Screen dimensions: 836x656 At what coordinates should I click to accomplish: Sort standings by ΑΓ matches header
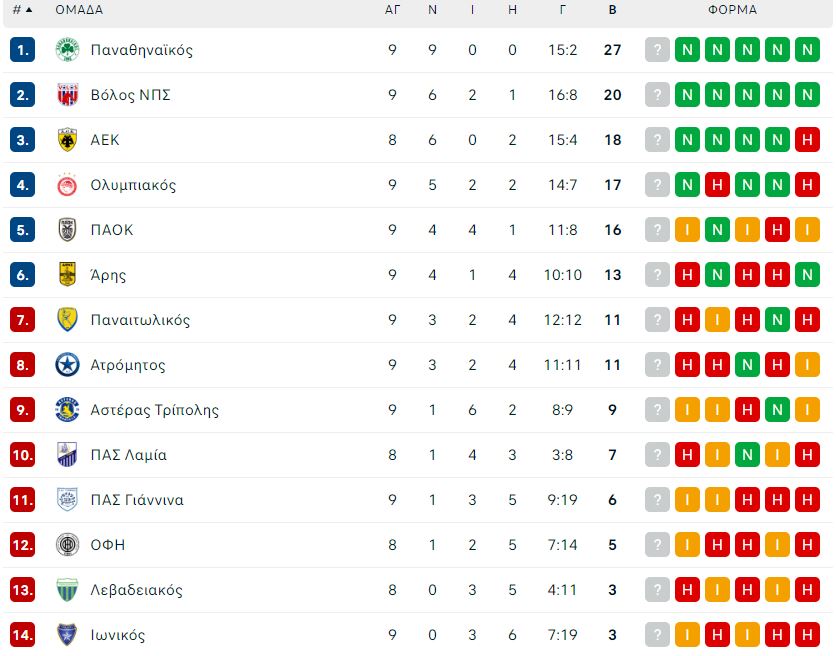[x=392, y=10]
